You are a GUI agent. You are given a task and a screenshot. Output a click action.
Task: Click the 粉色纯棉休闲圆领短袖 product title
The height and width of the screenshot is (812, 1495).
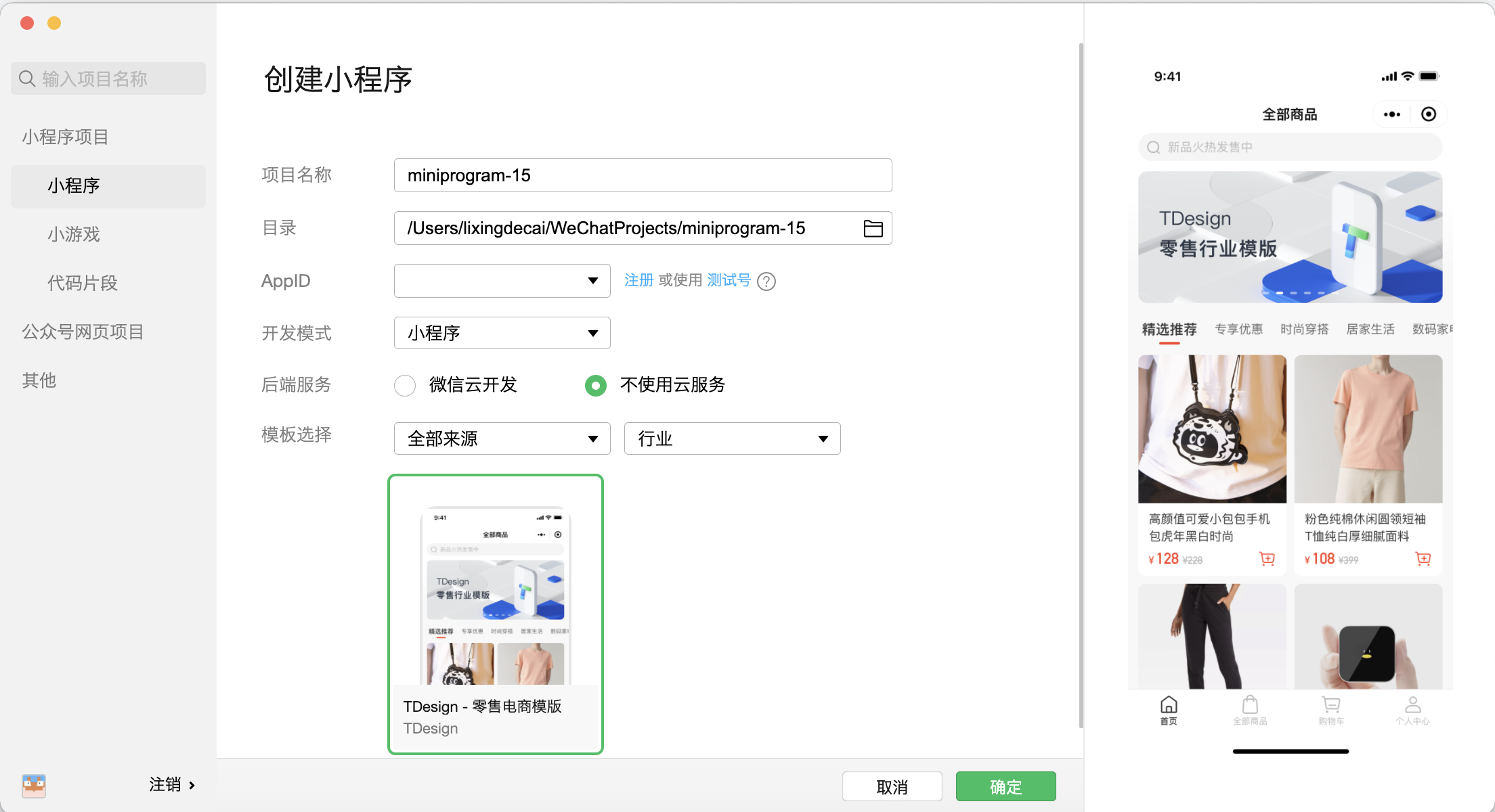point(1366,528)
